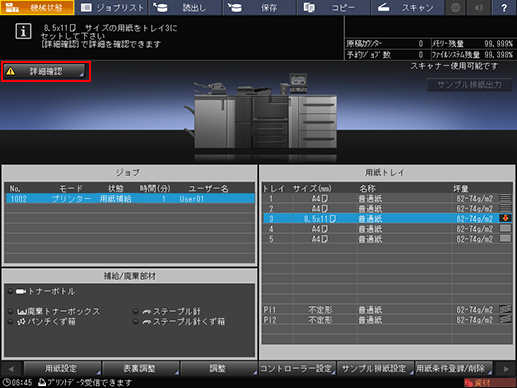Open the 機械状態 tab
The image size is (517, 388).
tap(37, 7)
